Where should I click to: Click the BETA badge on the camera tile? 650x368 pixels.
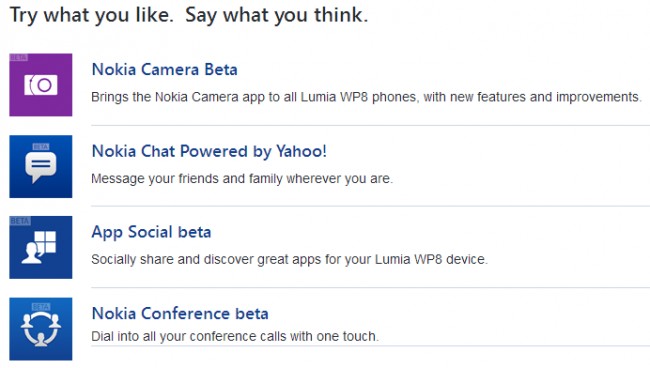click(x=19, y=57)
